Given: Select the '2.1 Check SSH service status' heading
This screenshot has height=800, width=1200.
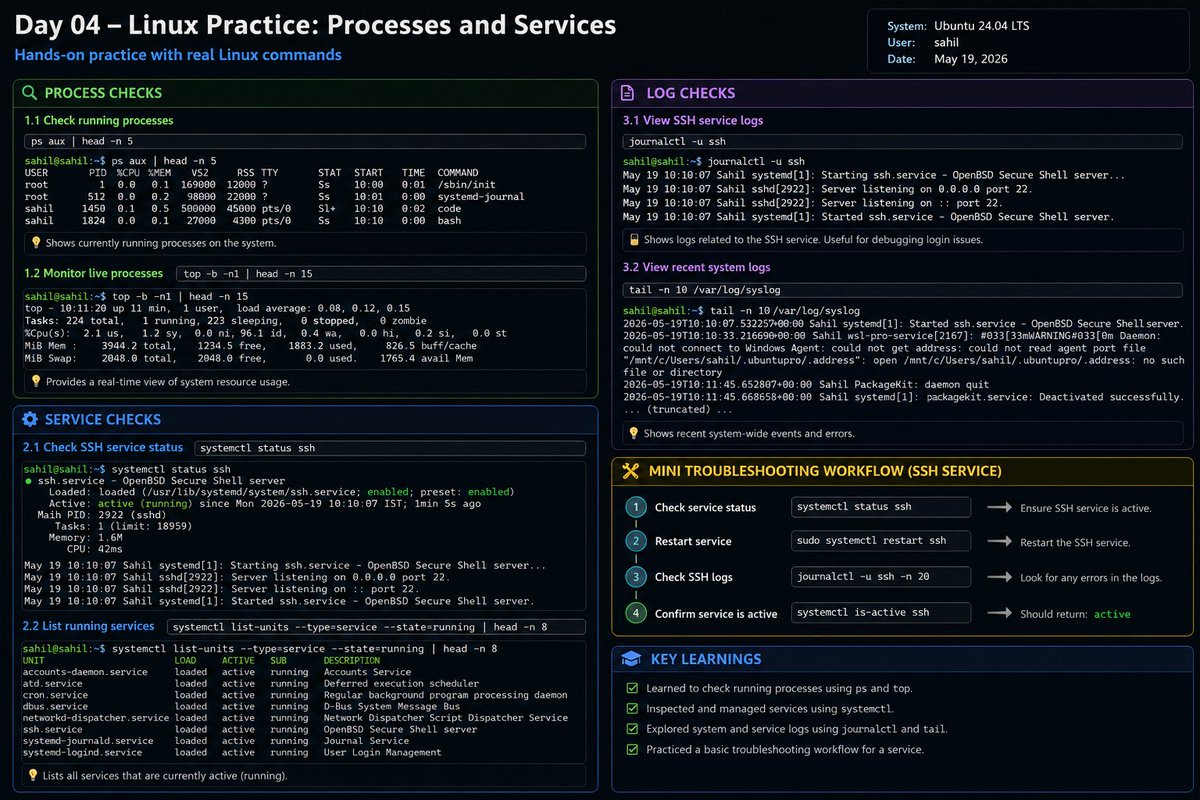Looking at the screenshot, I should 103,447.
